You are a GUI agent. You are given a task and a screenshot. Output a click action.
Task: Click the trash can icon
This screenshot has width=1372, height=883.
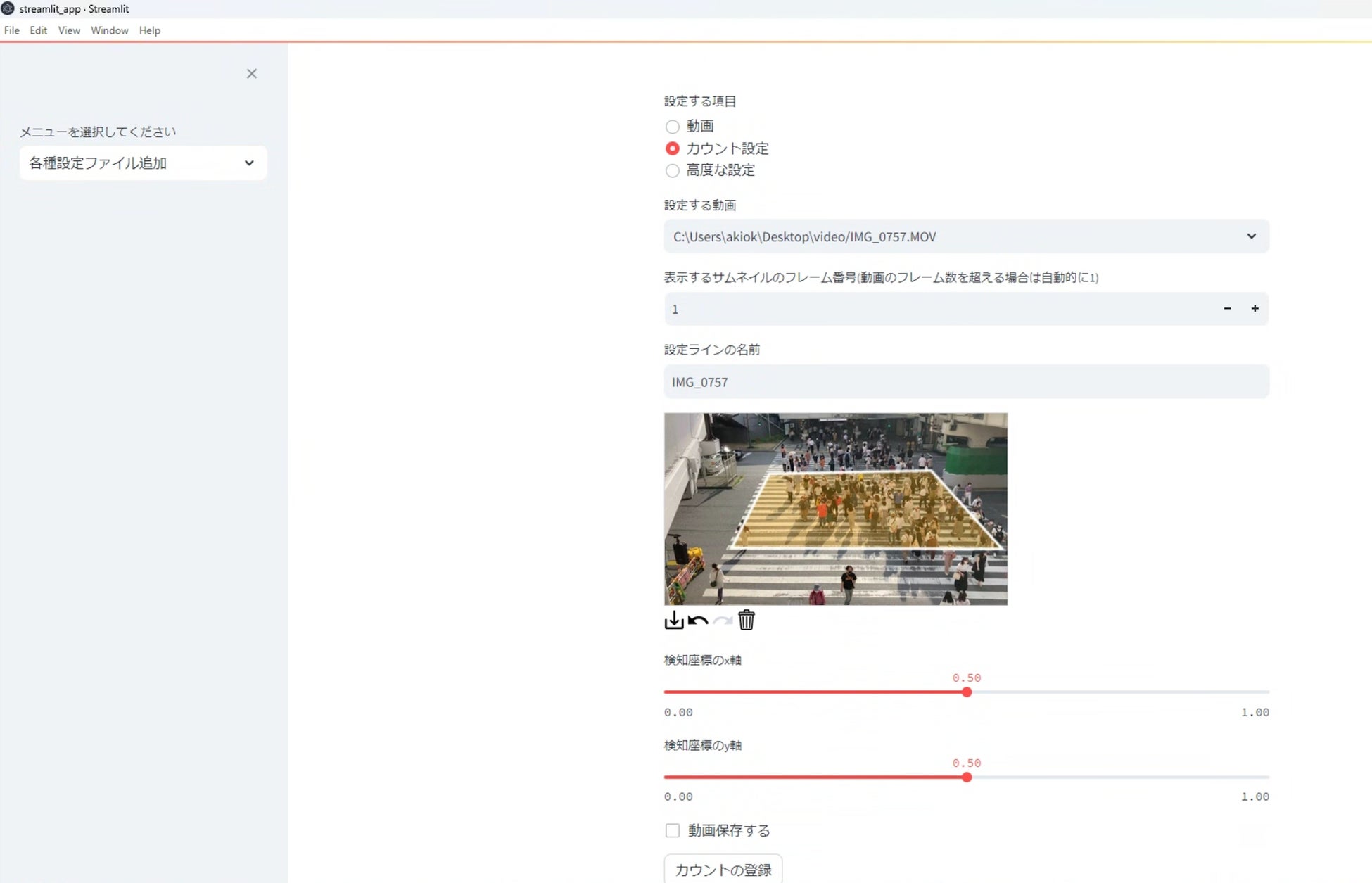coord(747,620)
